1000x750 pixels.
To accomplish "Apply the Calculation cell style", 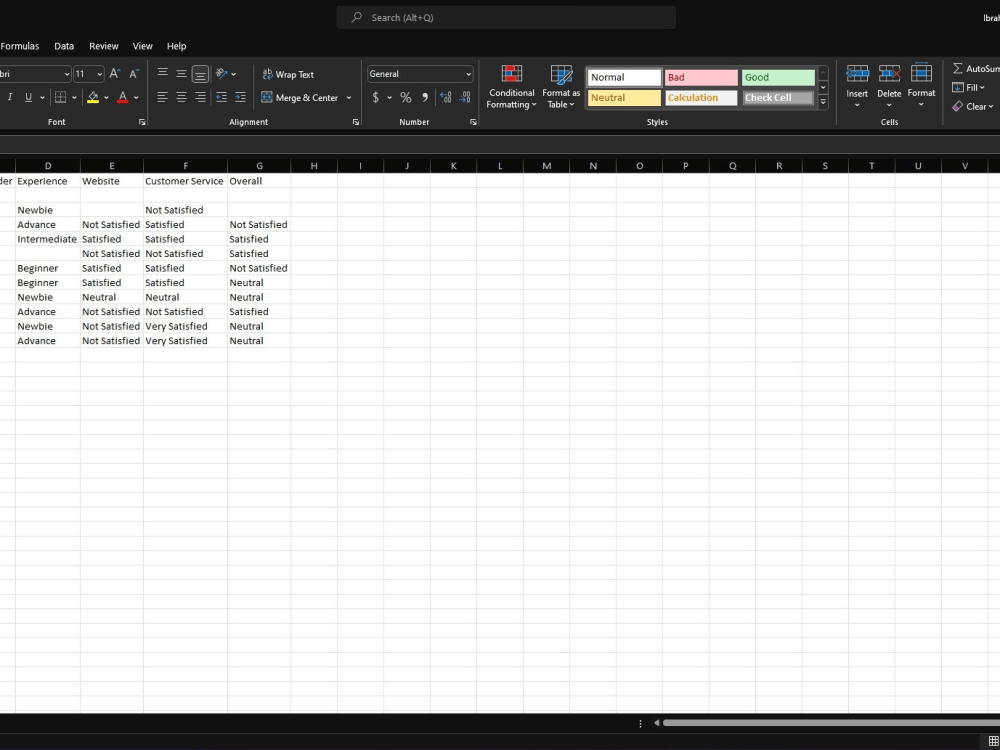I will point(701,98).
